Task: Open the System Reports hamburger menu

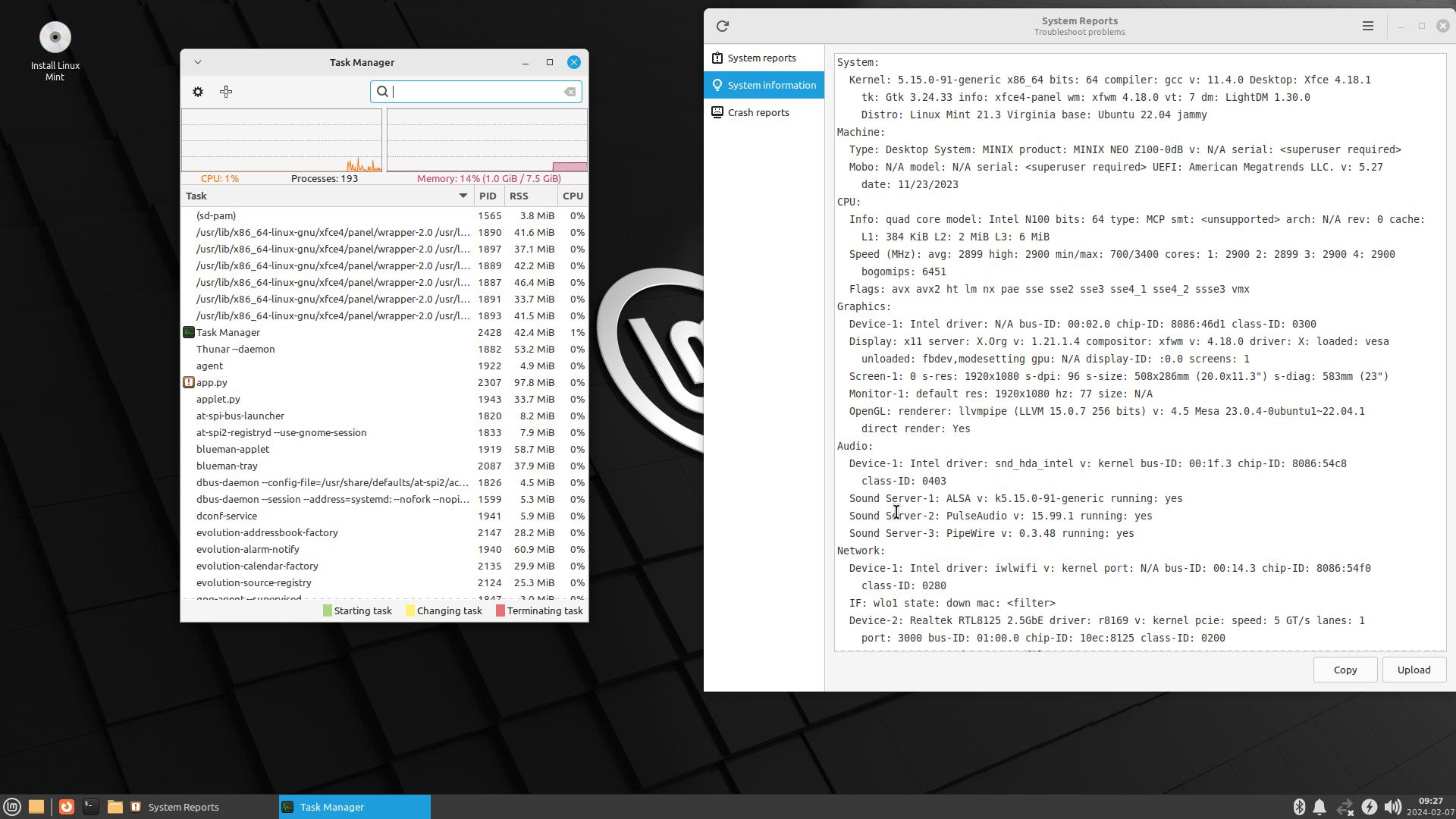Action: pyautogui.click(x=1368, y=26)
